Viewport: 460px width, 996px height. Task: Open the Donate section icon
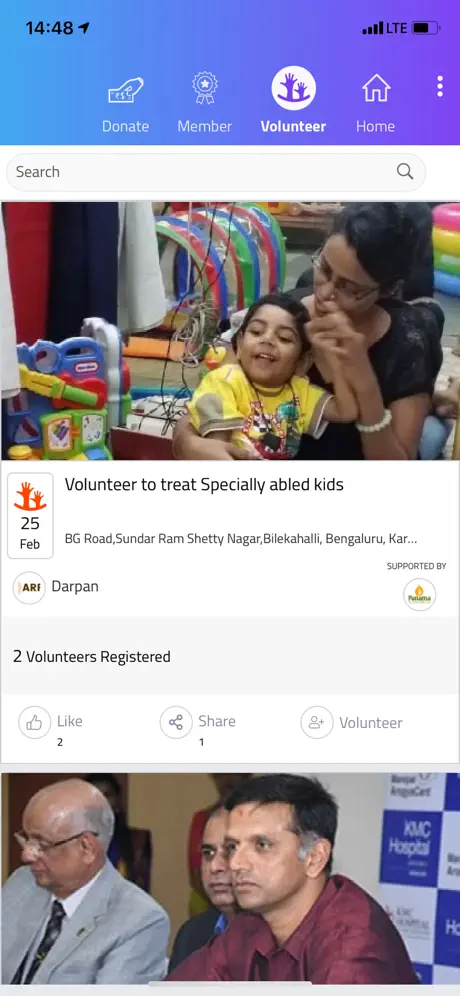125,89
